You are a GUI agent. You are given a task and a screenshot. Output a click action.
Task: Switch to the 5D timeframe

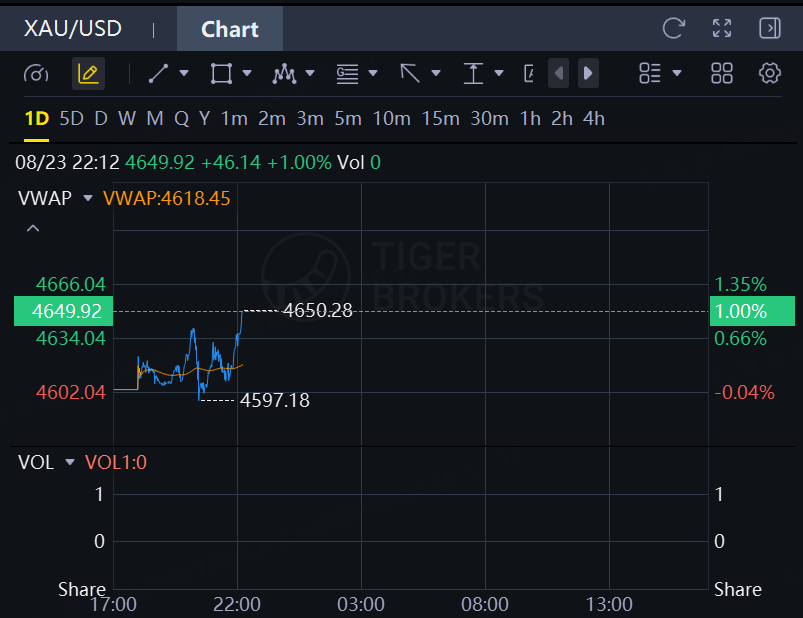click(71, 119)
